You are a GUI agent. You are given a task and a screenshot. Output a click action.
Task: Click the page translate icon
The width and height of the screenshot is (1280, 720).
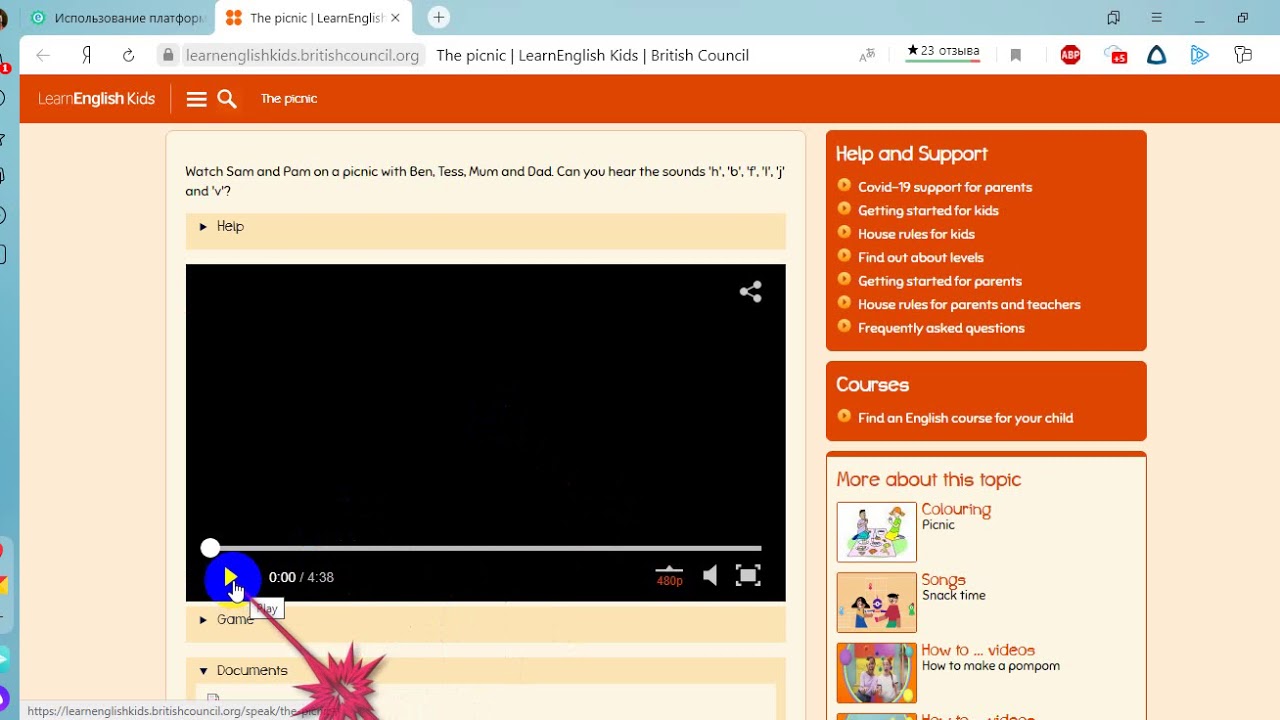click(866, 56)
